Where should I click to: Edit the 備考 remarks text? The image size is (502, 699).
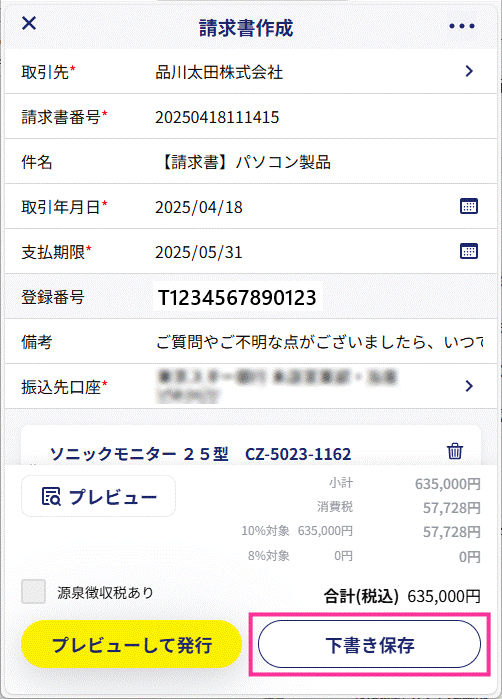pos(319,342)
